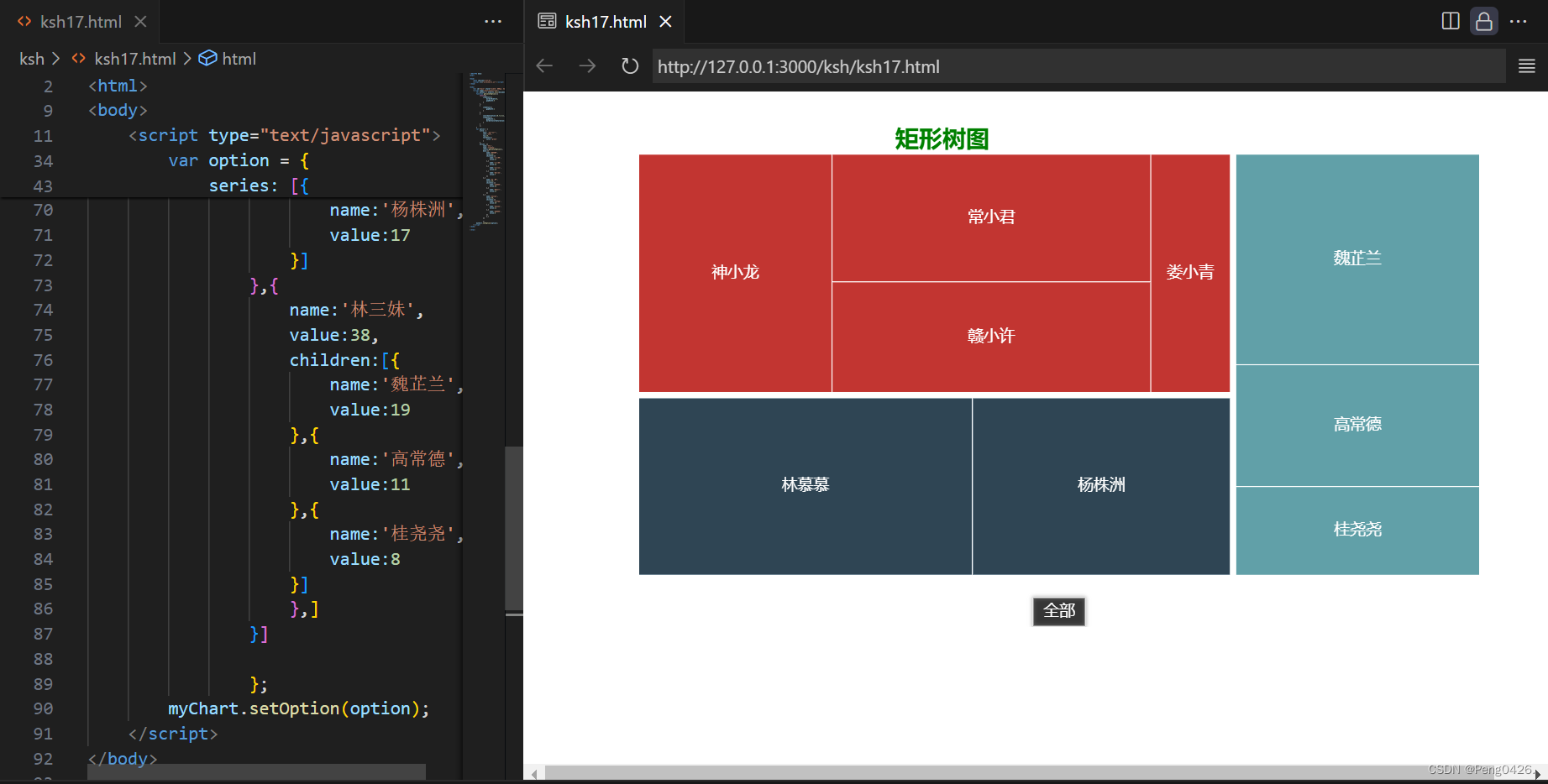Image resolution: width=1548 pixels, height=784 pixels.
Task: Click sticky line series: [{
Action: pyautogui.click(x=259, y=186)
